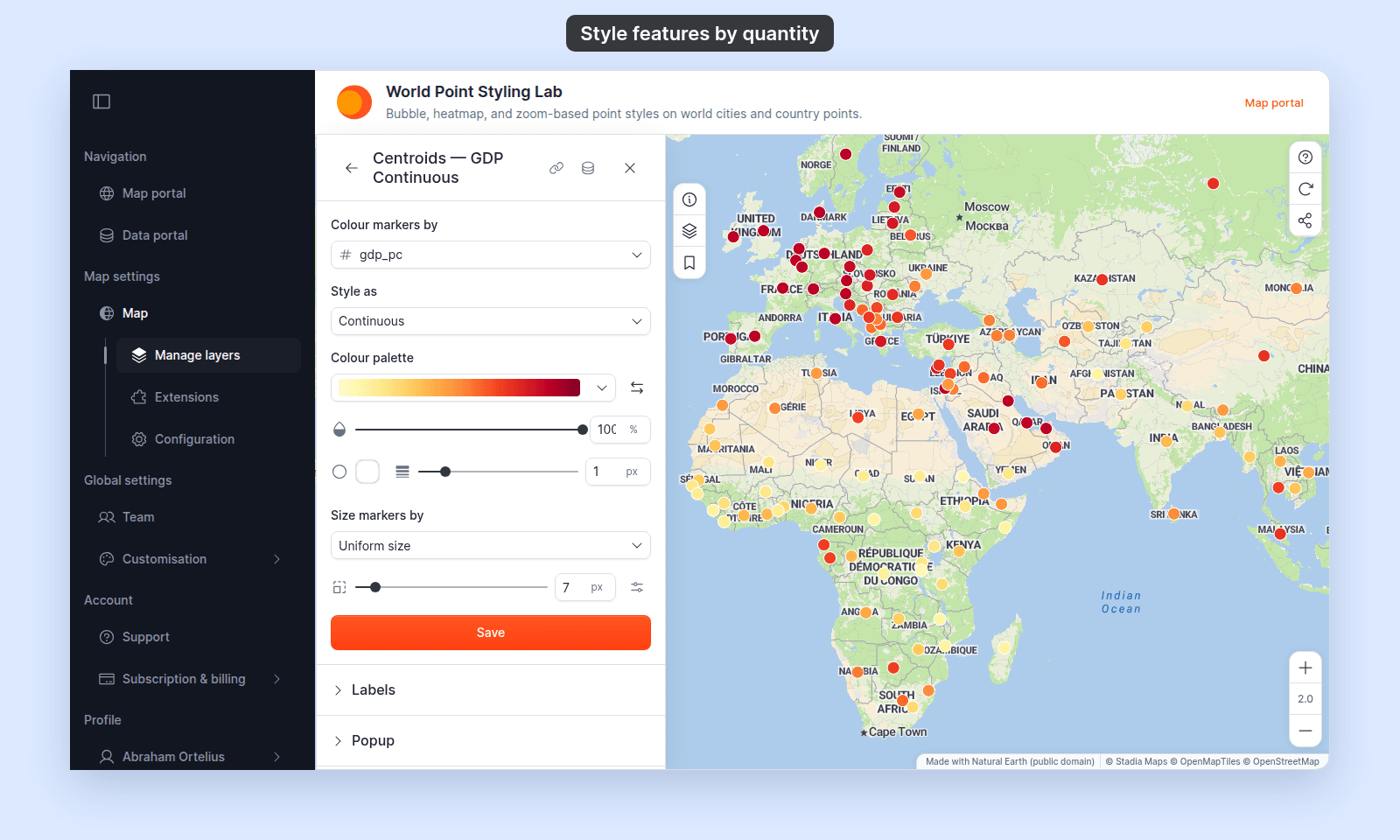Open the Size markers by Uniform size dropdown

coord(491,545)
